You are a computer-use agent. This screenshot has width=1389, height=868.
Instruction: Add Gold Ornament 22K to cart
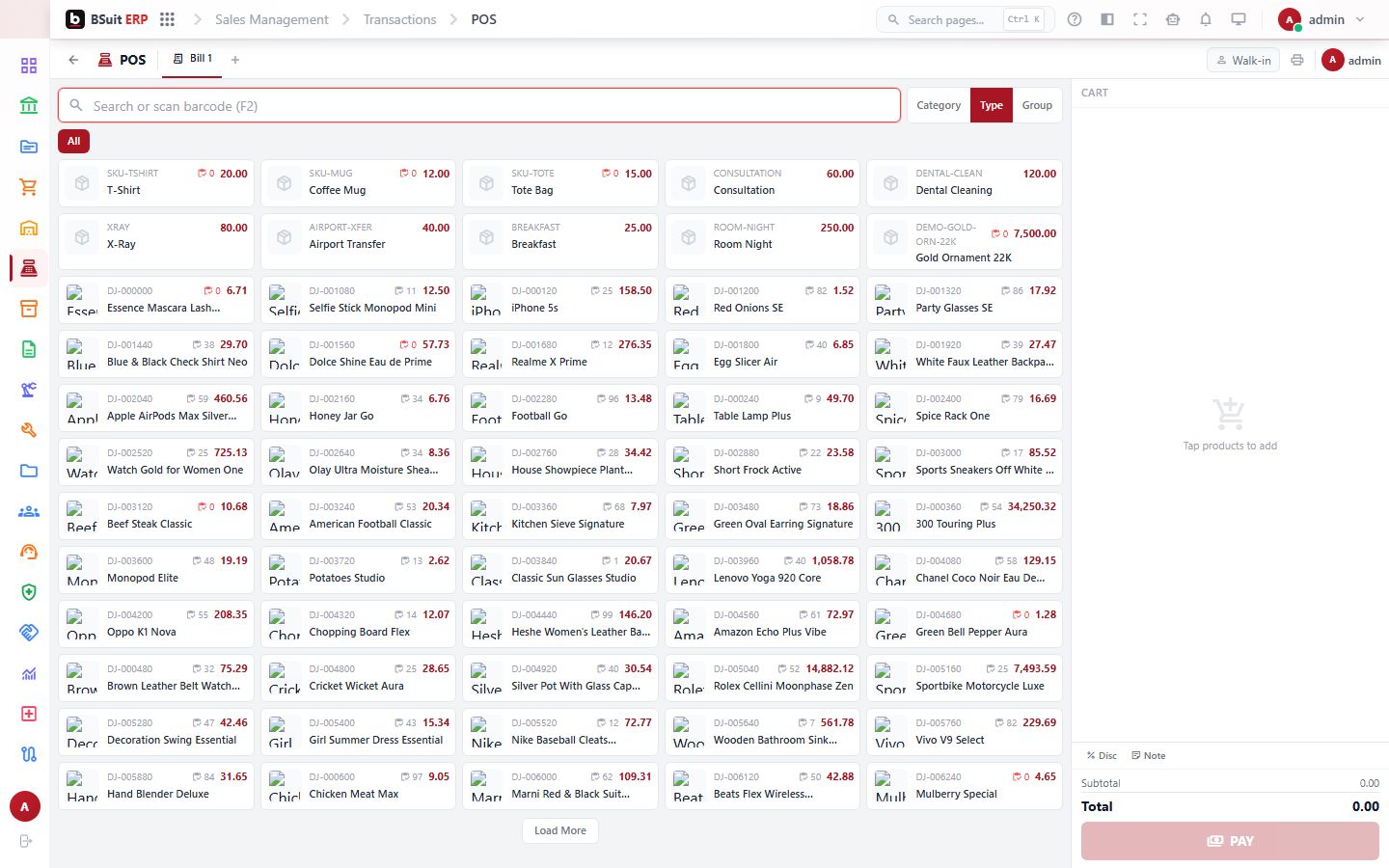pyautogui.click(x=965, y=243)
